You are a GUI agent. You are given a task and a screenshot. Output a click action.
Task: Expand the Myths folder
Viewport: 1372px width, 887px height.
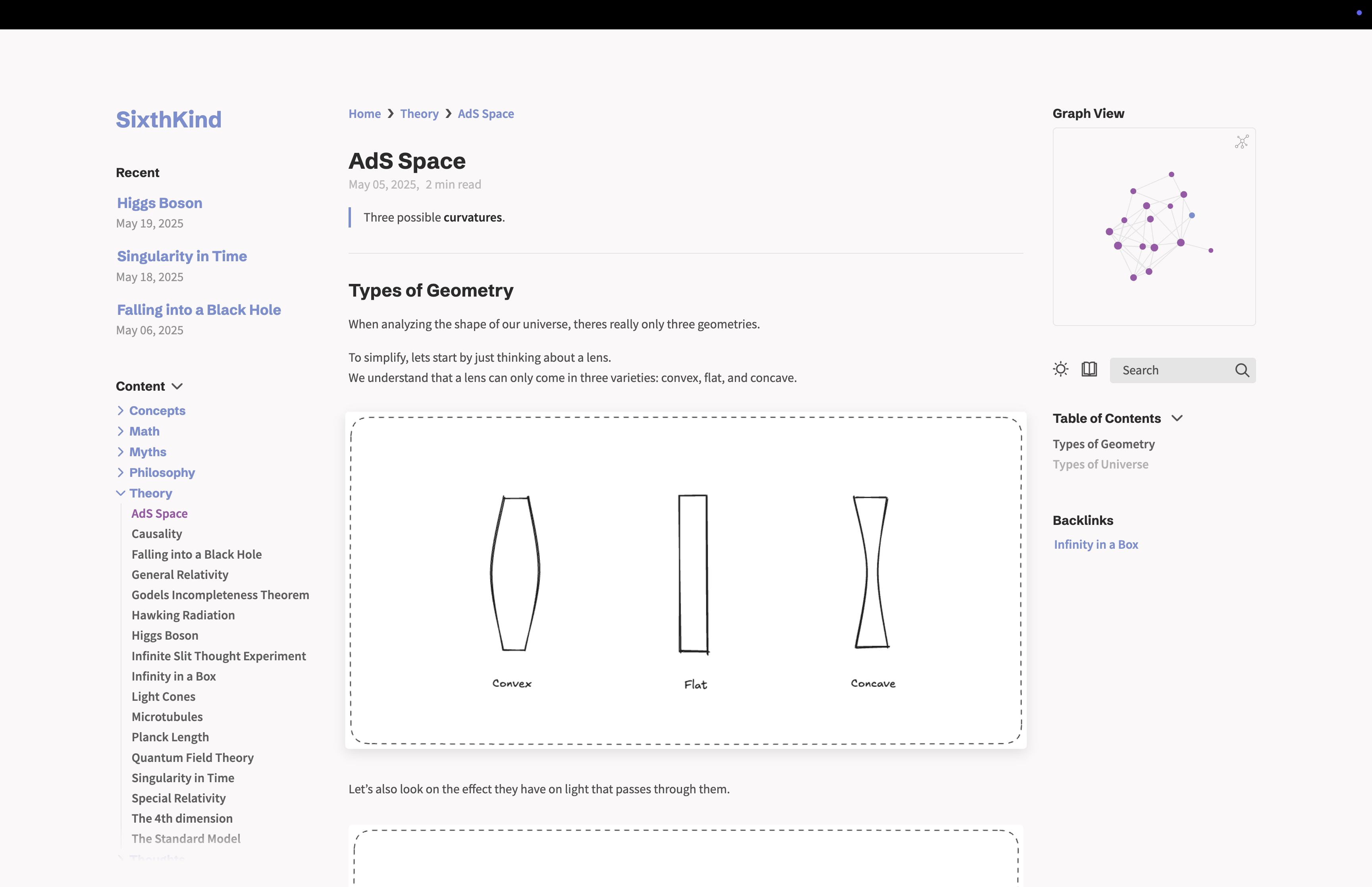(x=120, y=452)
